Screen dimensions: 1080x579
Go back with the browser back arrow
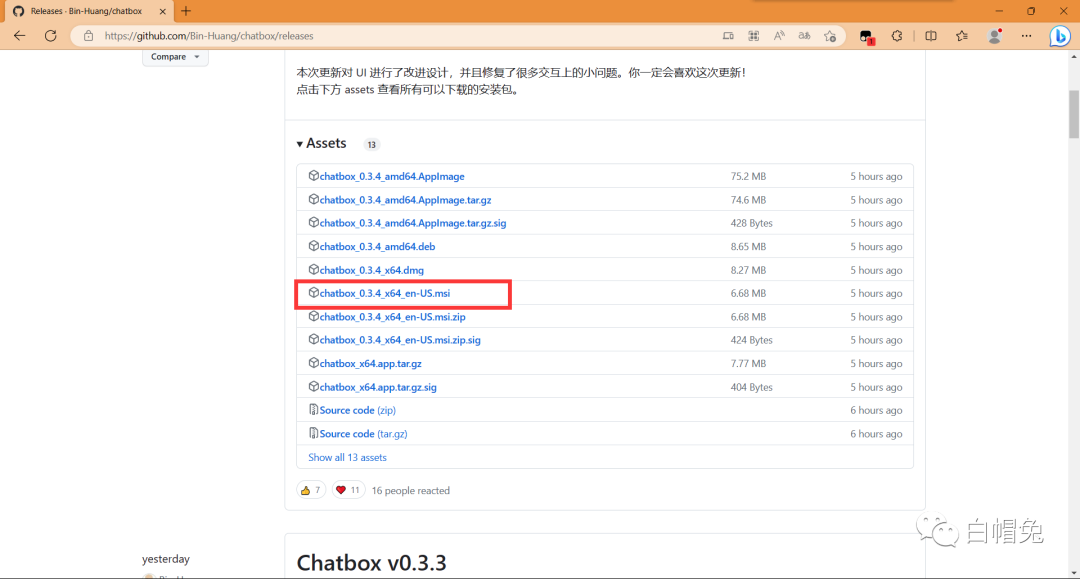[x=19, y=36]
